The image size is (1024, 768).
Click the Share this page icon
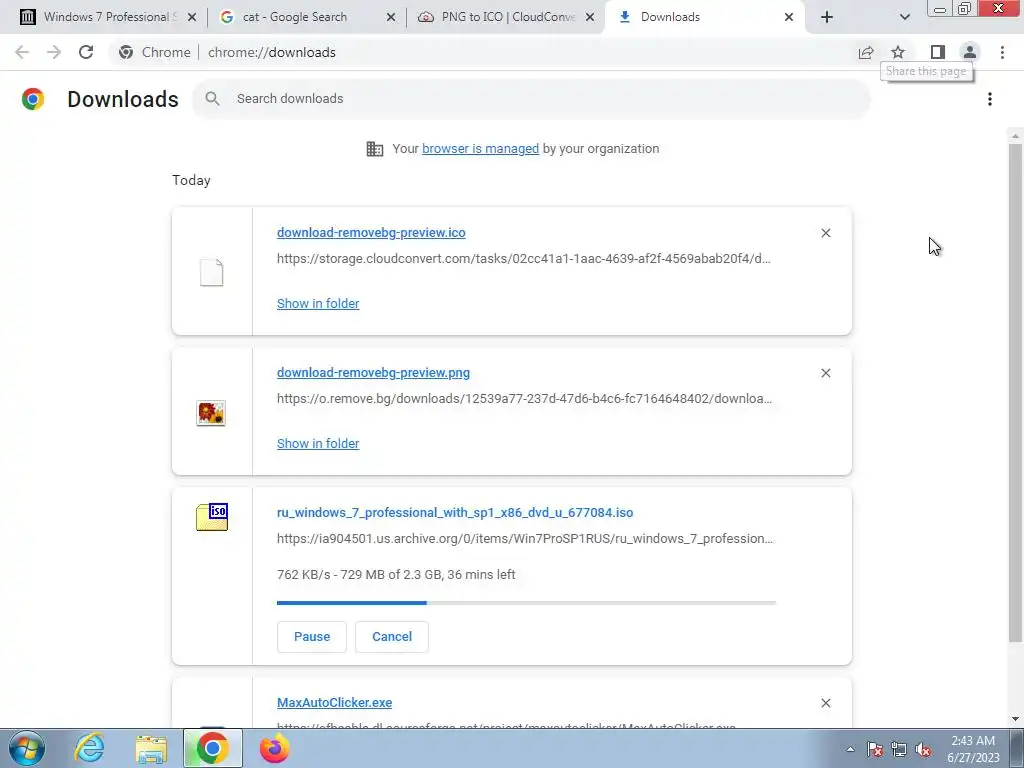tap(866, 52)
